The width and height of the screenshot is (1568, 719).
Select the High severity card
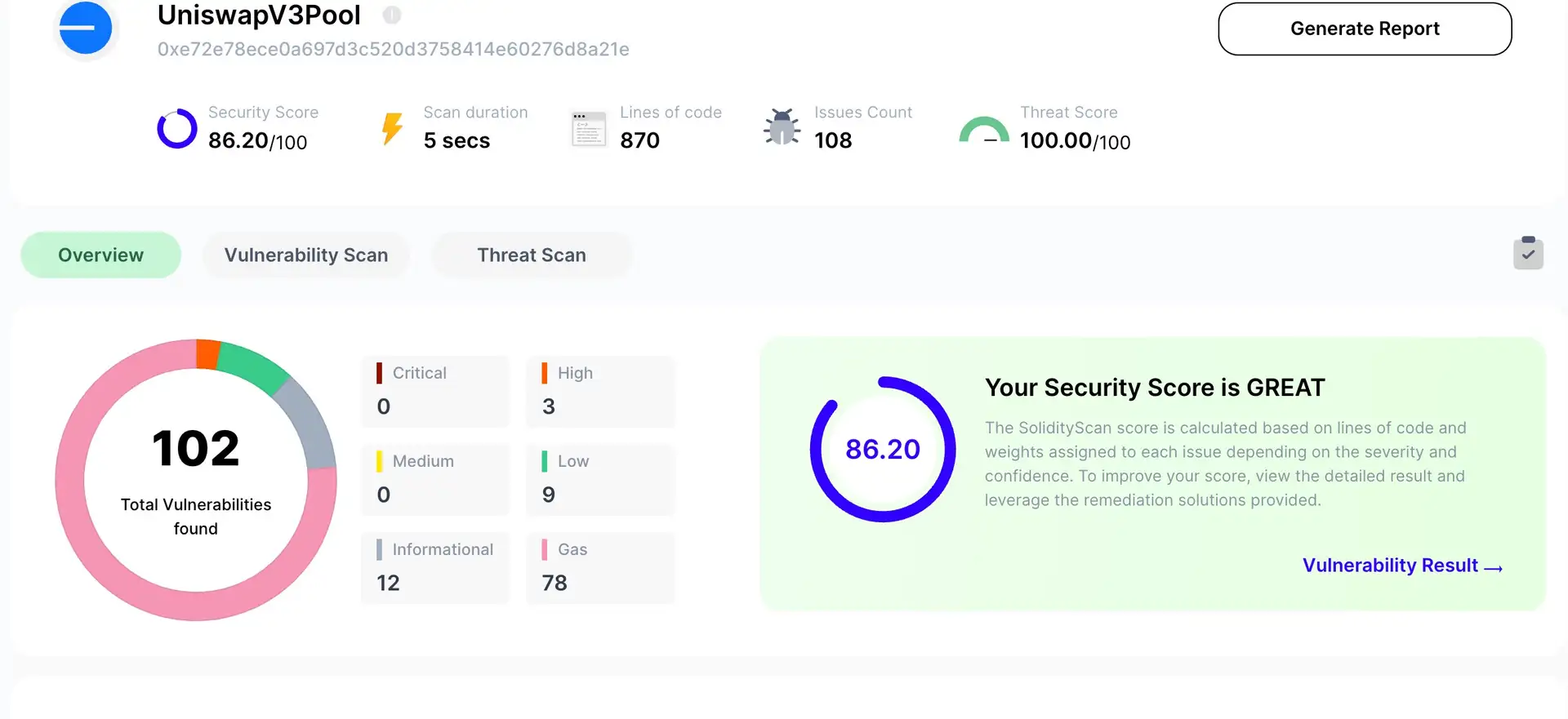600,391
